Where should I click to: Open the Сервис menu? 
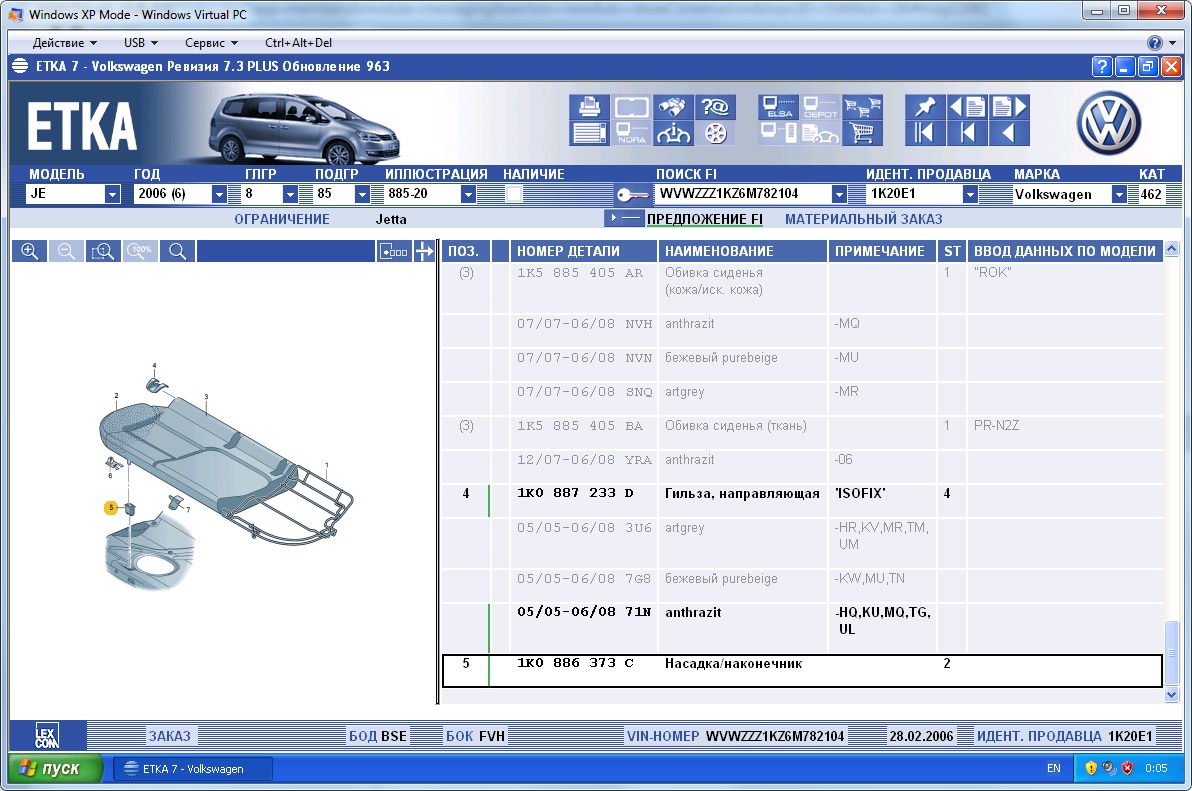[x=211, y=43]
